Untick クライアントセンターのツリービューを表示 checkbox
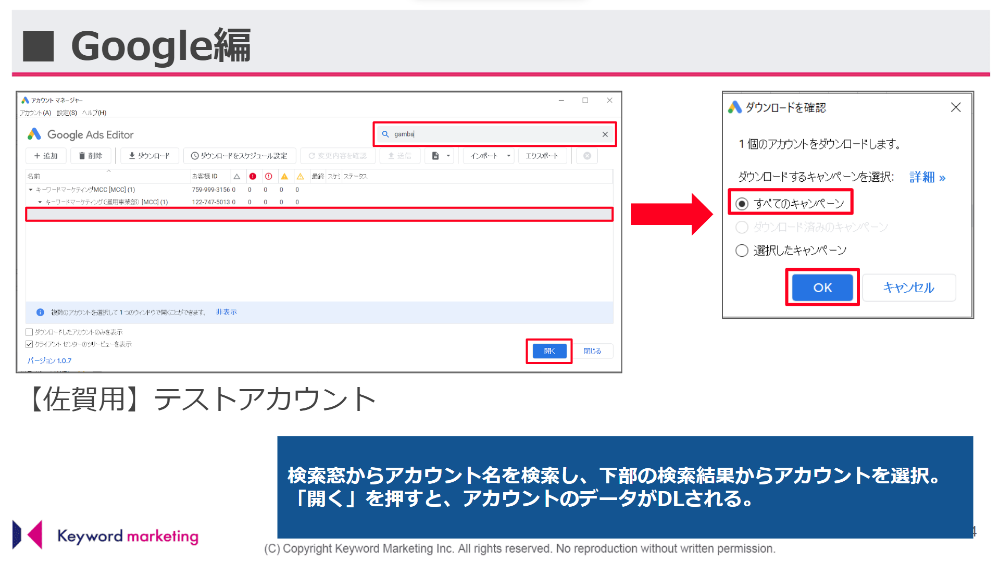The height and width of the screenshot is (562, 1000). pyautogui.click(x=29, y=344)
